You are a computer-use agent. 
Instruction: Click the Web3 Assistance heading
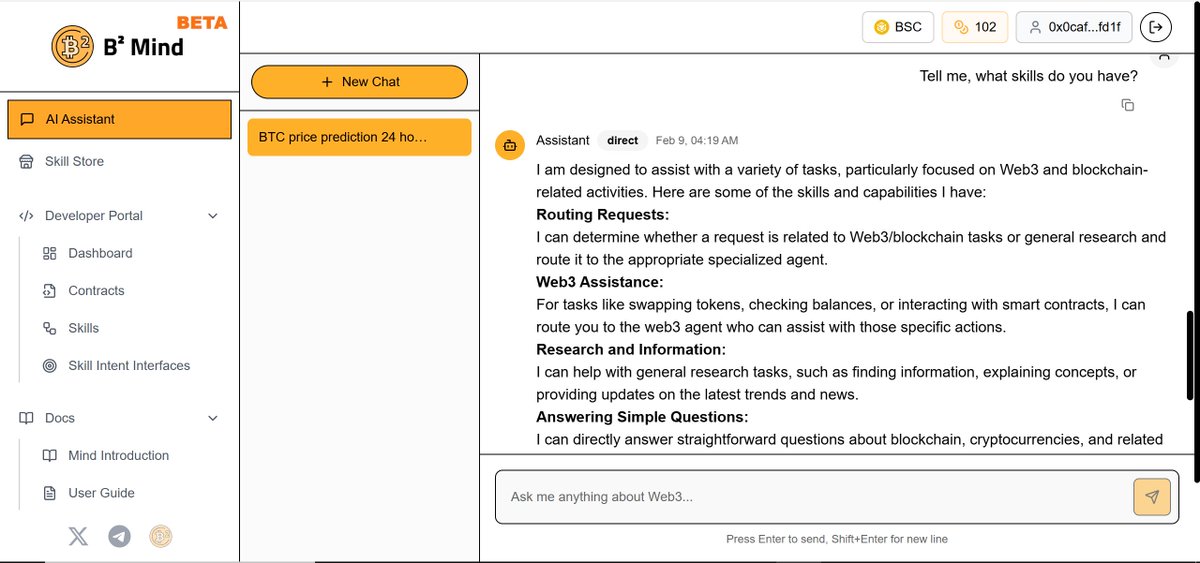tap(600, 282)
